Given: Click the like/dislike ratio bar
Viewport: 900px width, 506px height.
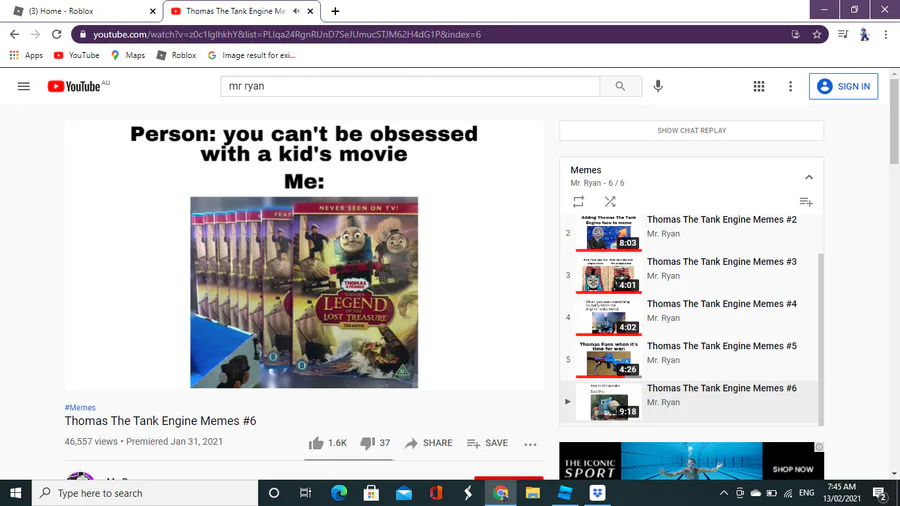Looking at the screenshot, I should (x=348, y=460).
